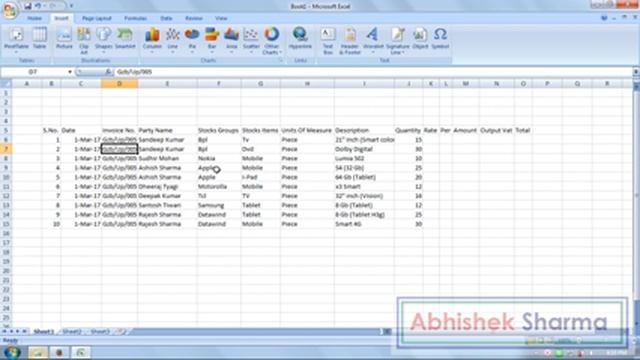Image resolution: width=640 pixels, height=360 pixels.
Task: Select the cell containing Motorolla
Action: [x=219, y=187]
